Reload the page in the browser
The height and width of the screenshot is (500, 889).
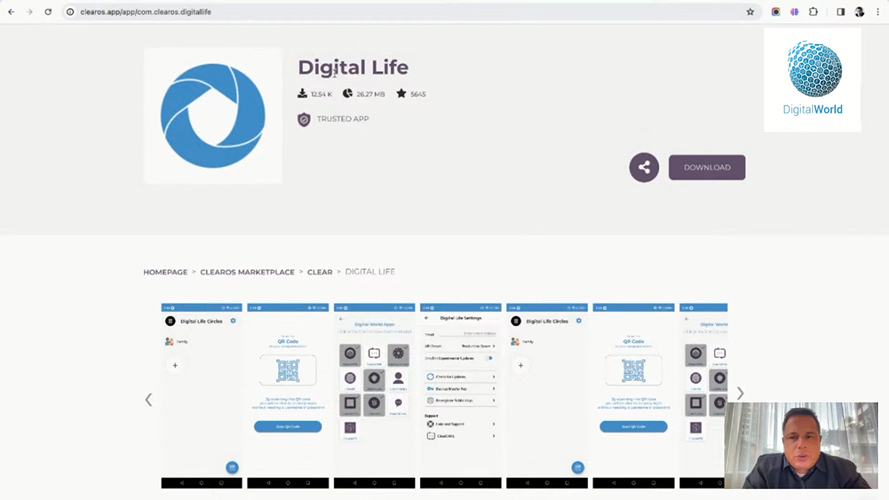[x=47, y=12]
